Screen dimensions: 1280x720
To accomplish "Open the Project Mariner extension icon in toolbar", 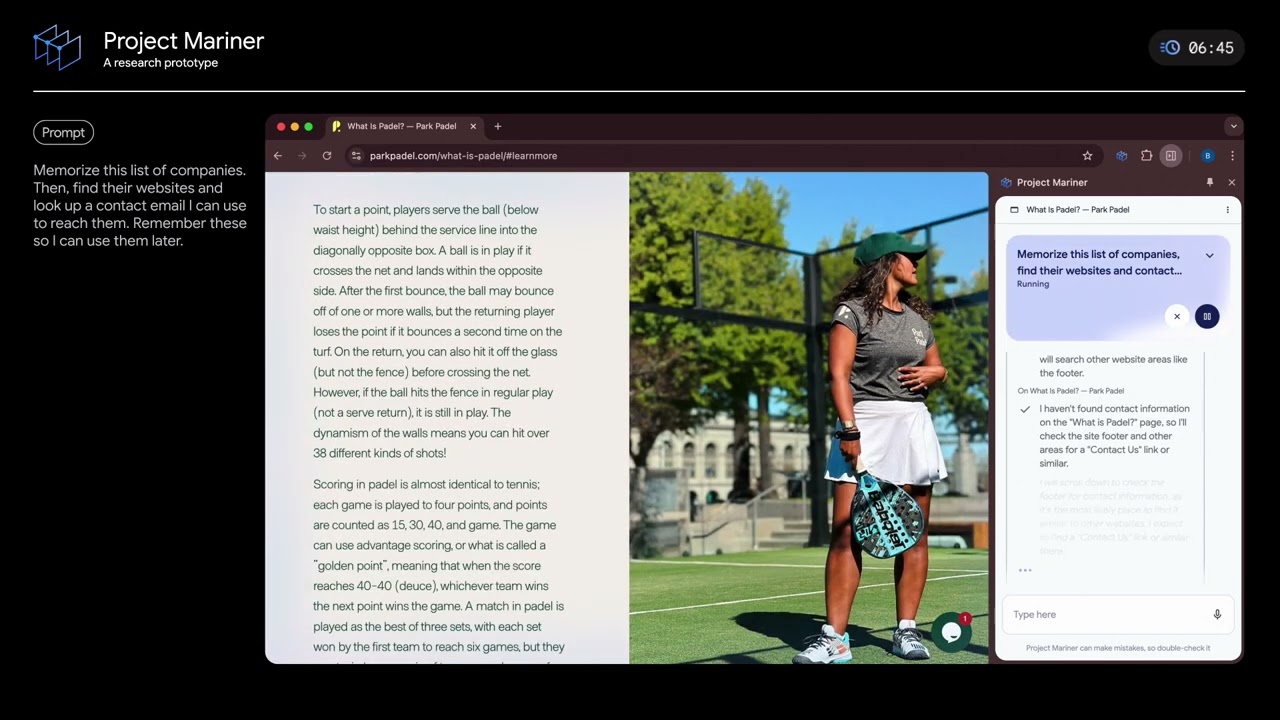I will click(1121, 156).
